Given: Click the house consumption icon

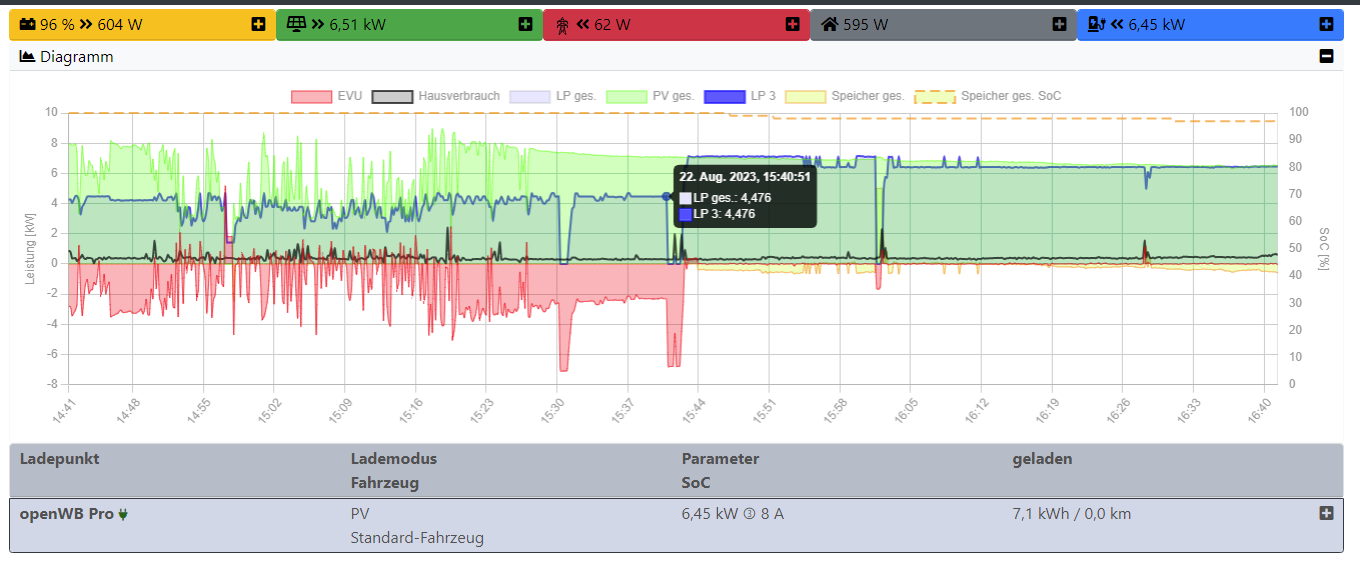Looking at the screenshot, I should [x=829, y=25].
